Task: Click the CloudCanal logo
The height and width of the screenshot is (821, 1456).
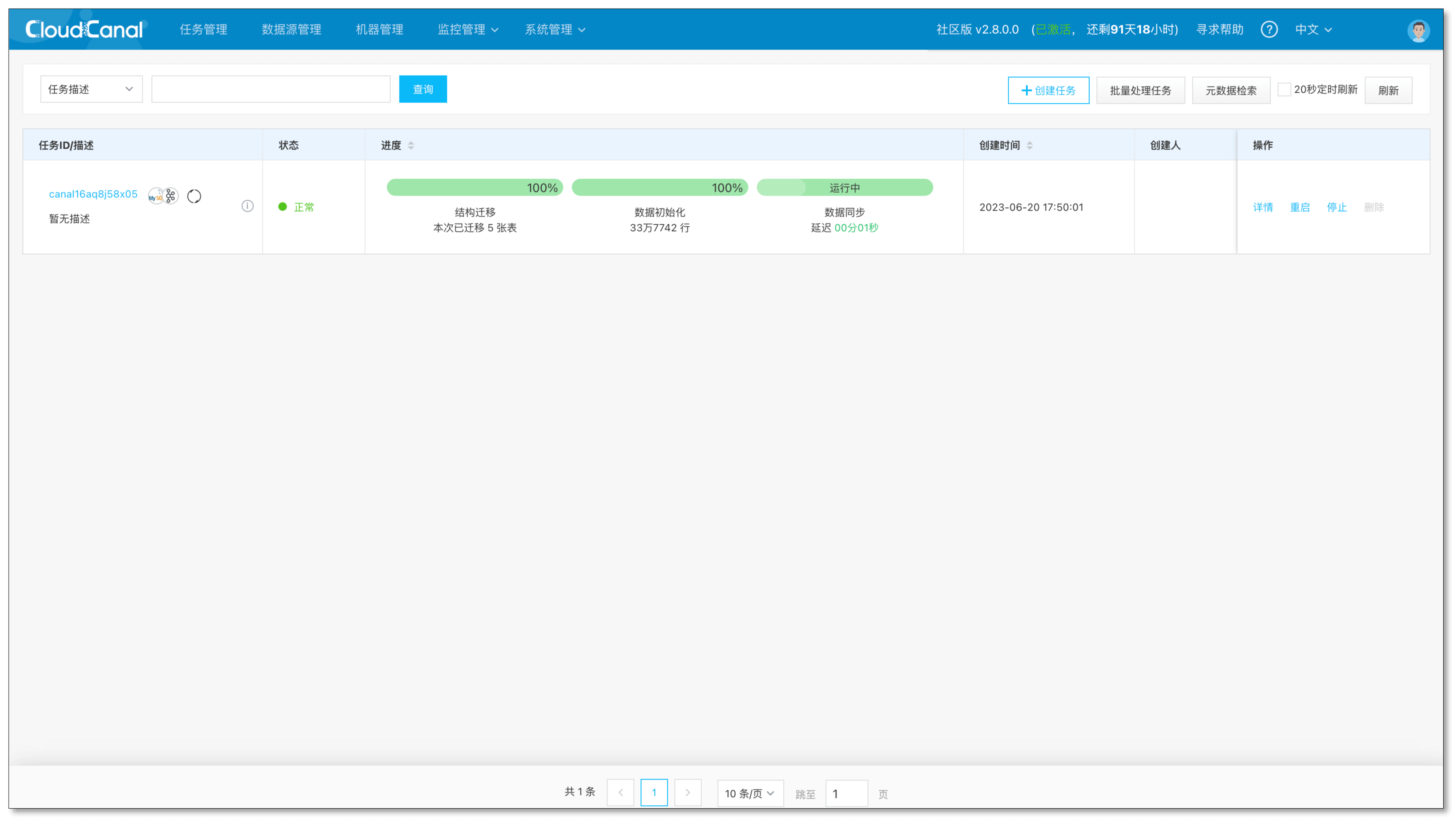Action: click(85, 29)
